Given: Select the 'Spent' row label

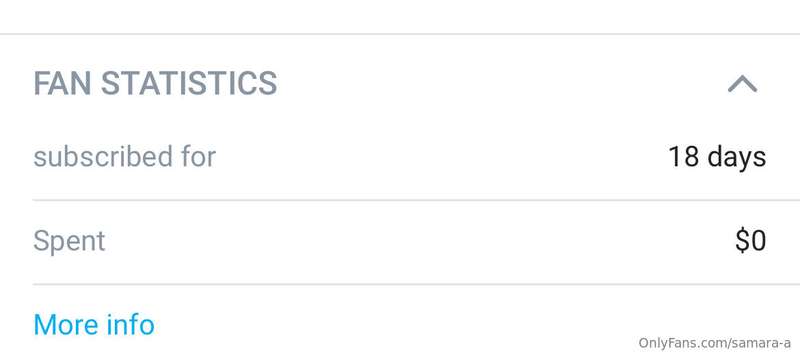Looking at the screenshot, I should (x=69, y=242).
